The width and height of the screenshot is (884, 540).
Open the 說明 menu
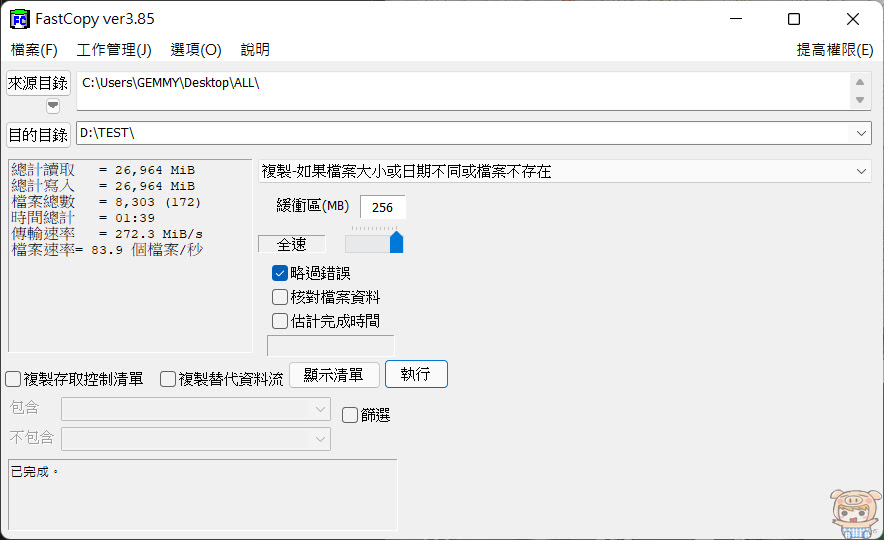255,50
